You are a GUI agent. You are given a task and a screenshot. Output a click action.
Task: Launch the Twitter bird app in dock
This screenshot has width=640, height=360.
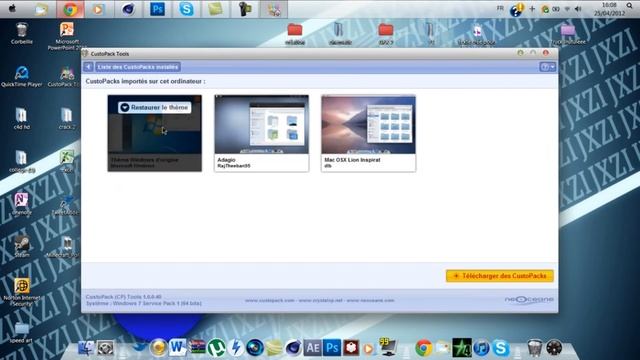tap(139, 348)
